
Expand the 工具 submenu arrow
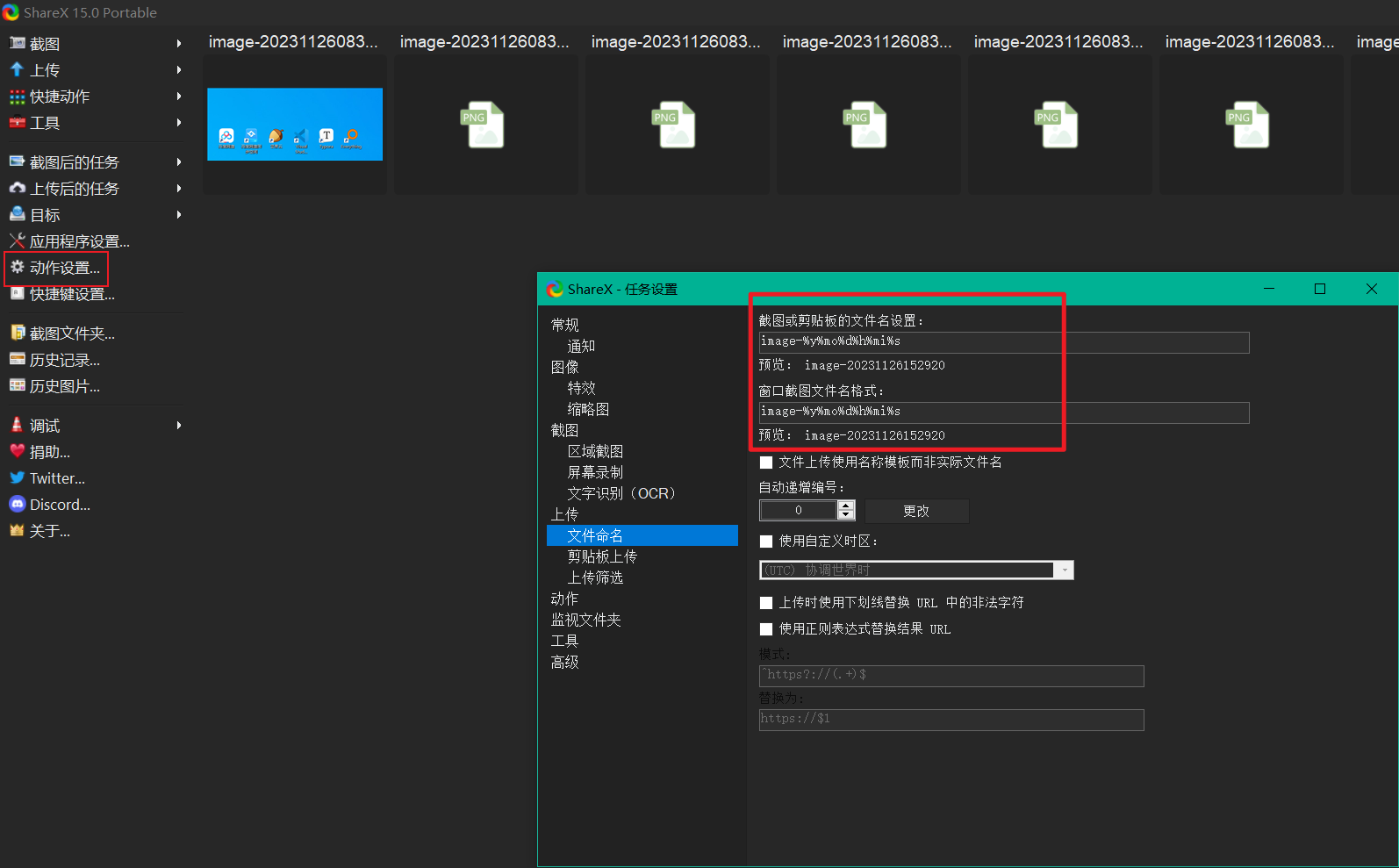(179, 122)
